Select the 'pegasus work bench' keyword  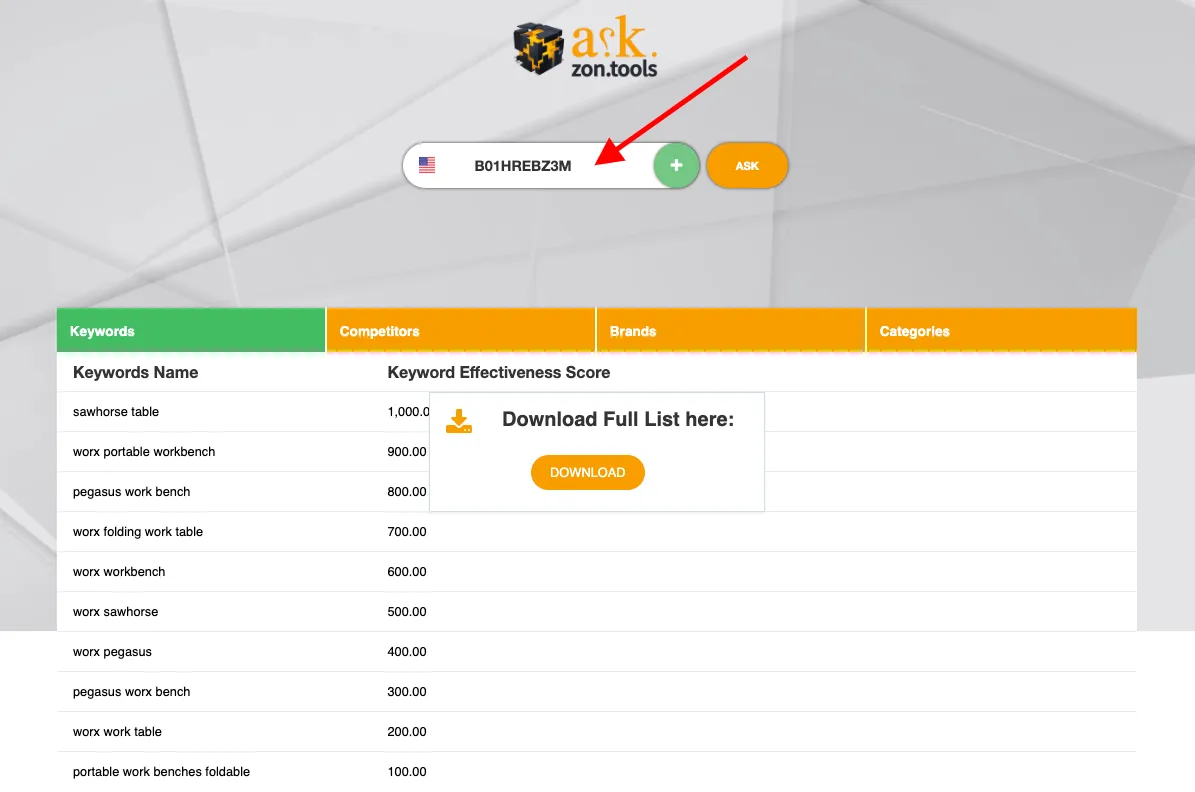click(x=131, y=492)
